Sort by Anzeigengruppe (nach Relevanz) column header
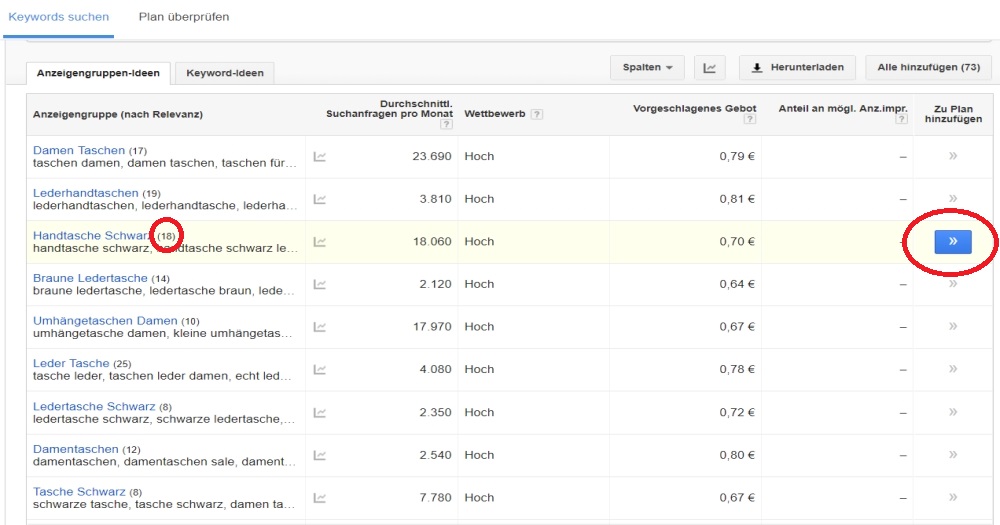The height and width of the screenshot is (525, 1000). tap(118, 114)
